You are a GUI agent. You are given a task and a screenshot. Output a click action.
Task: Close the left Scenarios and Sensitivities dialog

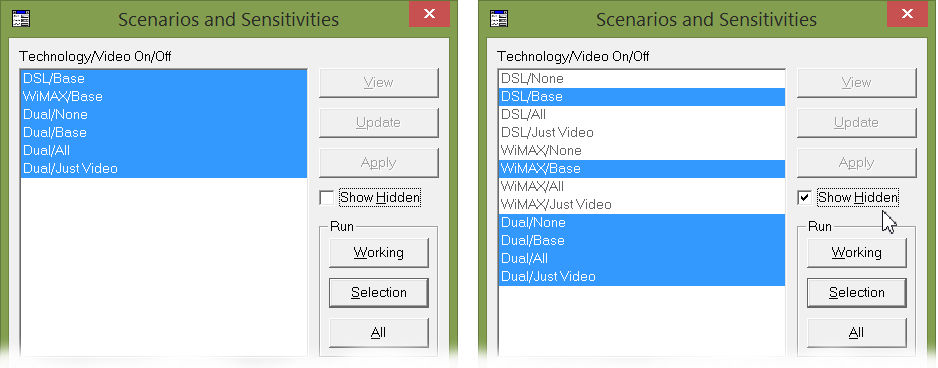coord(430,14)
